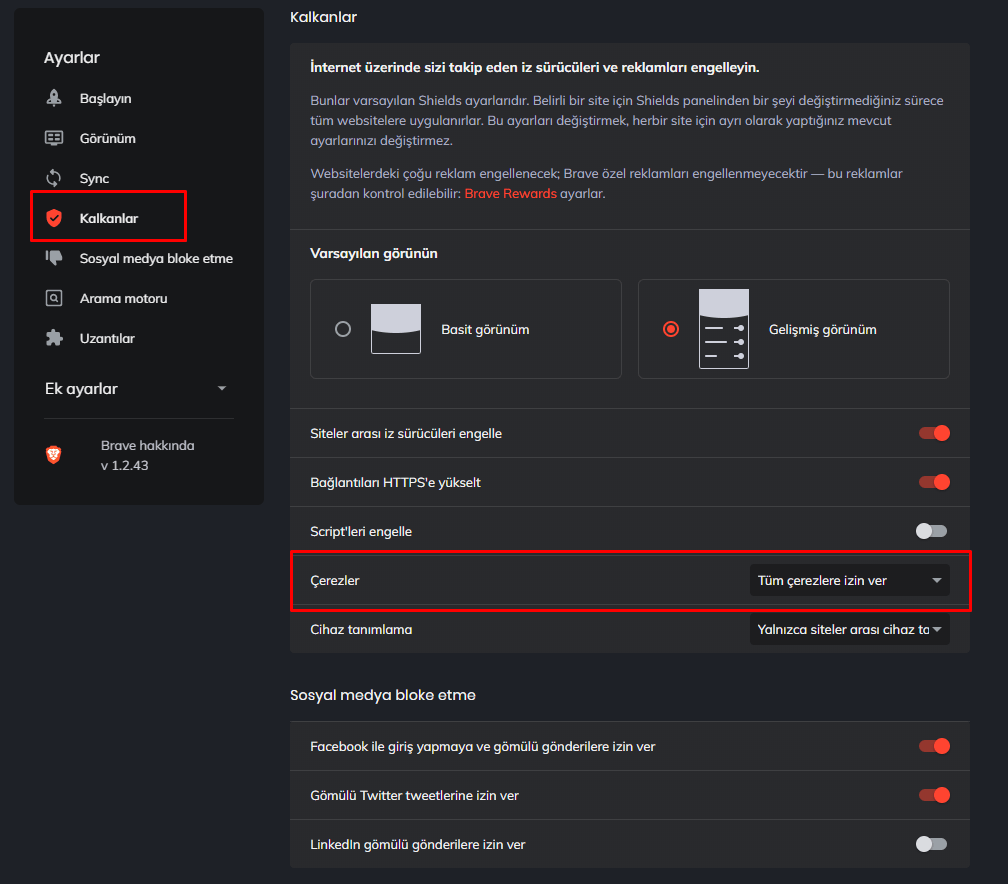Open the Çerezler dropdown
1008x884 pixels.
(849, 580)
